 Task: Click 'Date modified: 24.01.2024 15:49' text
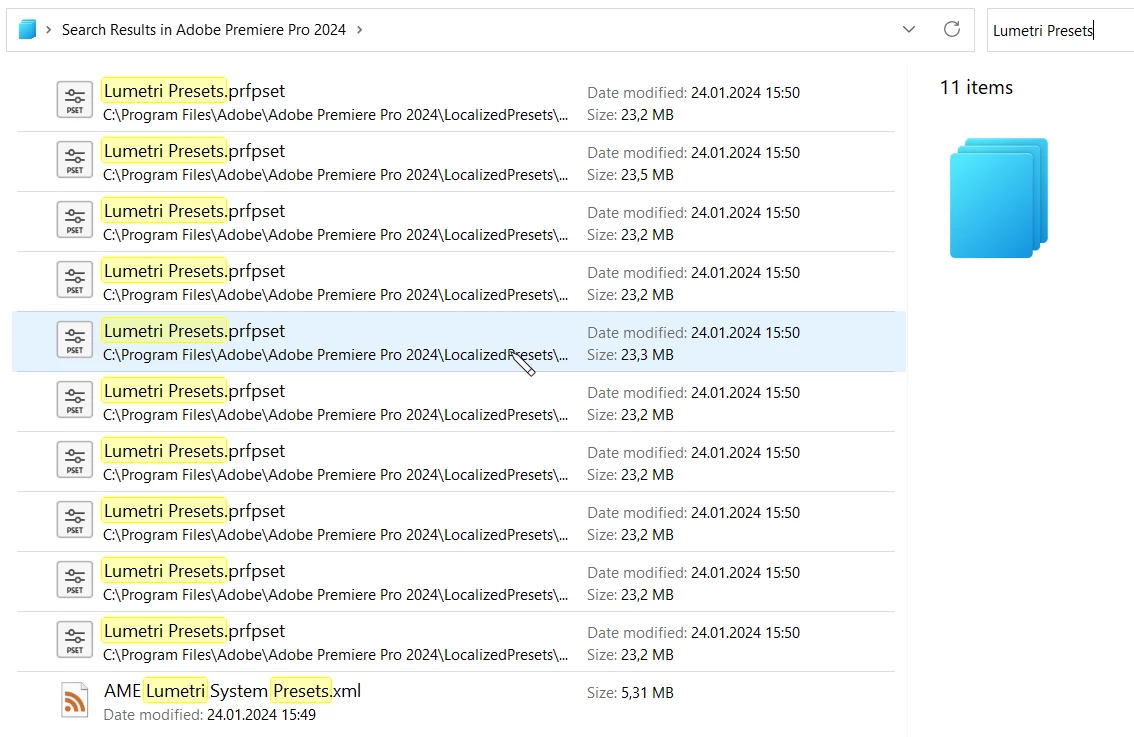click(x=210, y=715)
